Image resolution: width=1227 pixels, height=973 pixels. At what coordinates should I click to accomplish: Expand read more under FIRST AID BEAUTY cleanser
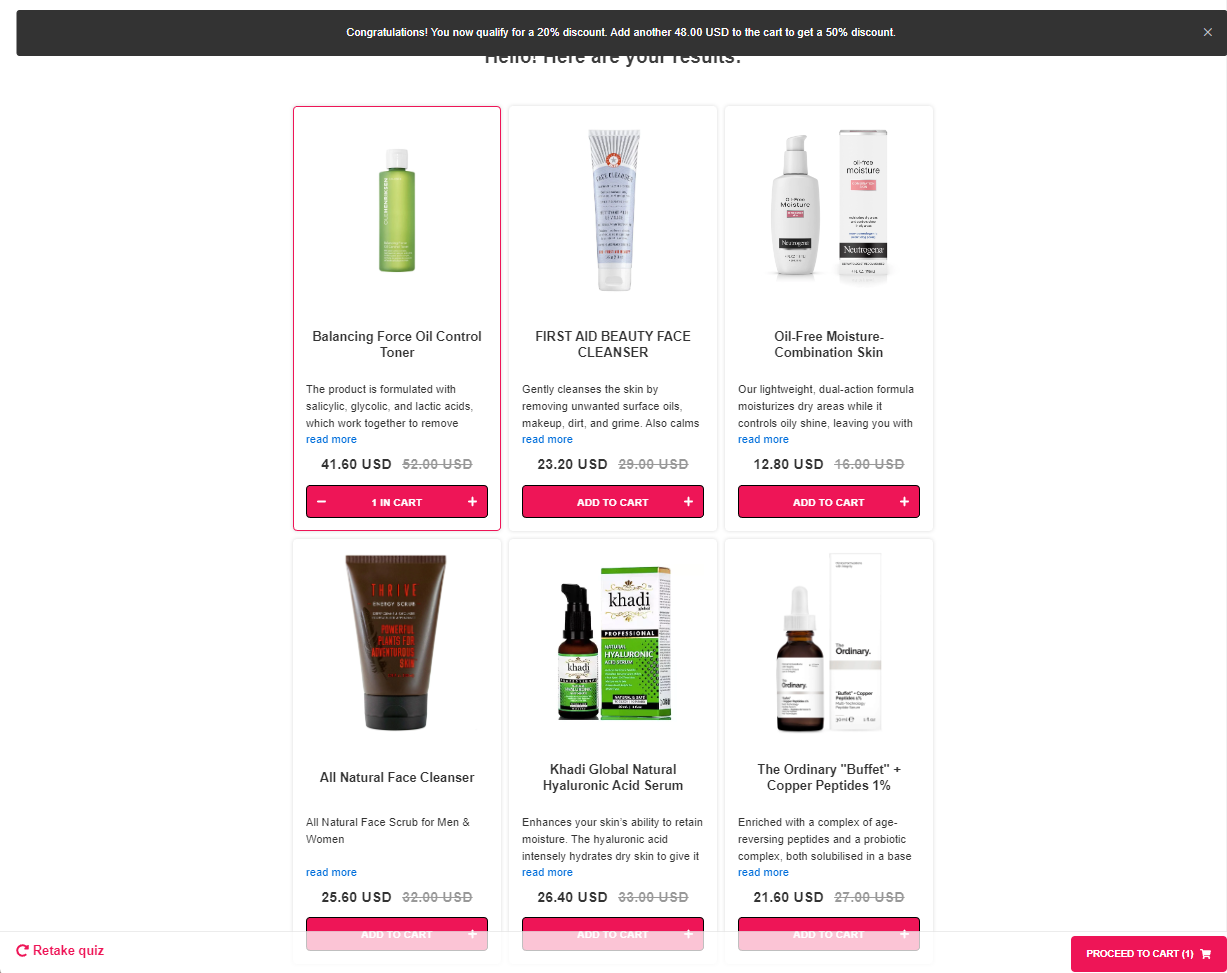(547, 440)
